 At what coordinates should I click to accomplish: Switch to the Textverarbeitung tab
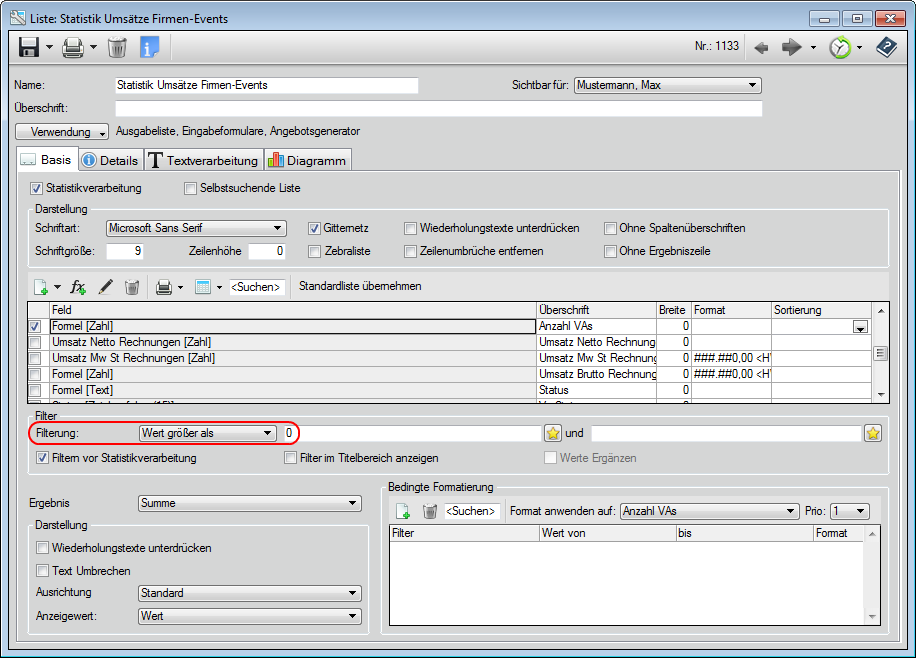(204, 160)
